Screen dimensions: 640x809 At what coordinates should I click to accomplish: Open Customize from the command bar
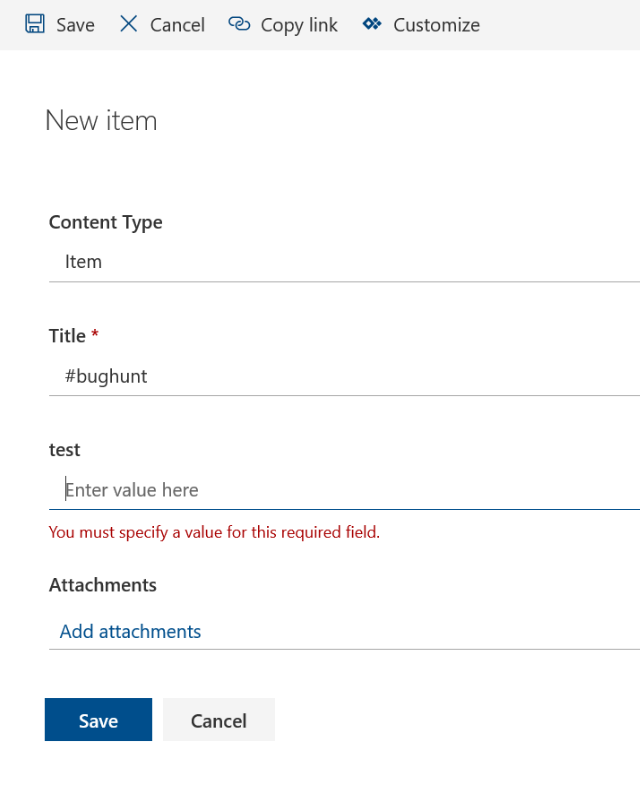[x=436, y=25]
